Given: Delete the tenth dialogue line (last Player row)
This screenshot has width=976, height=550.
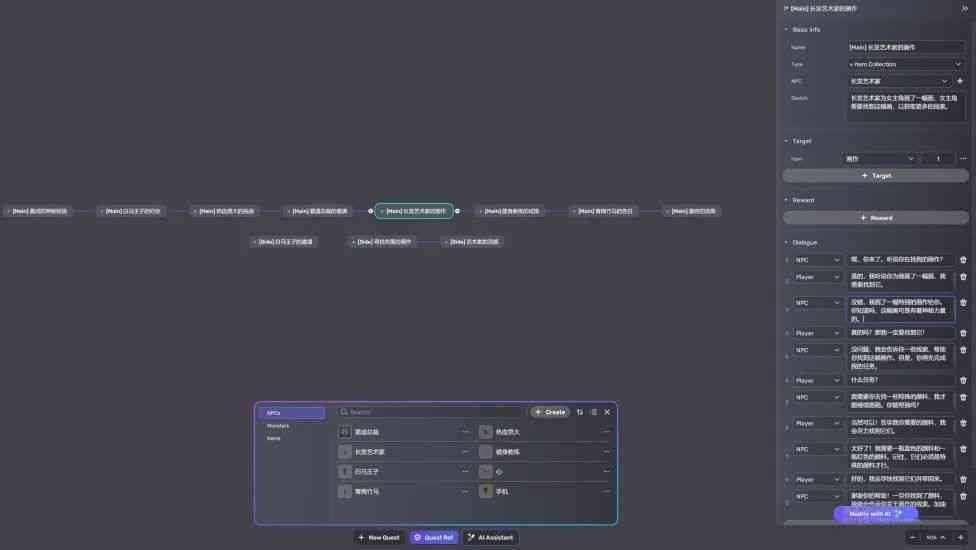Looking at the screenshot, I should point(963,480).
